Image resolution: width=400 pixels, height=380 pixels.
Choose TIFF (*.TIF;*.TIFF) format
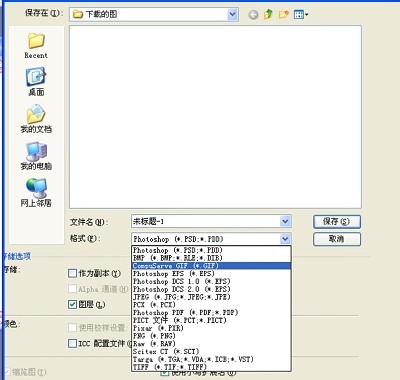(211, 367)
